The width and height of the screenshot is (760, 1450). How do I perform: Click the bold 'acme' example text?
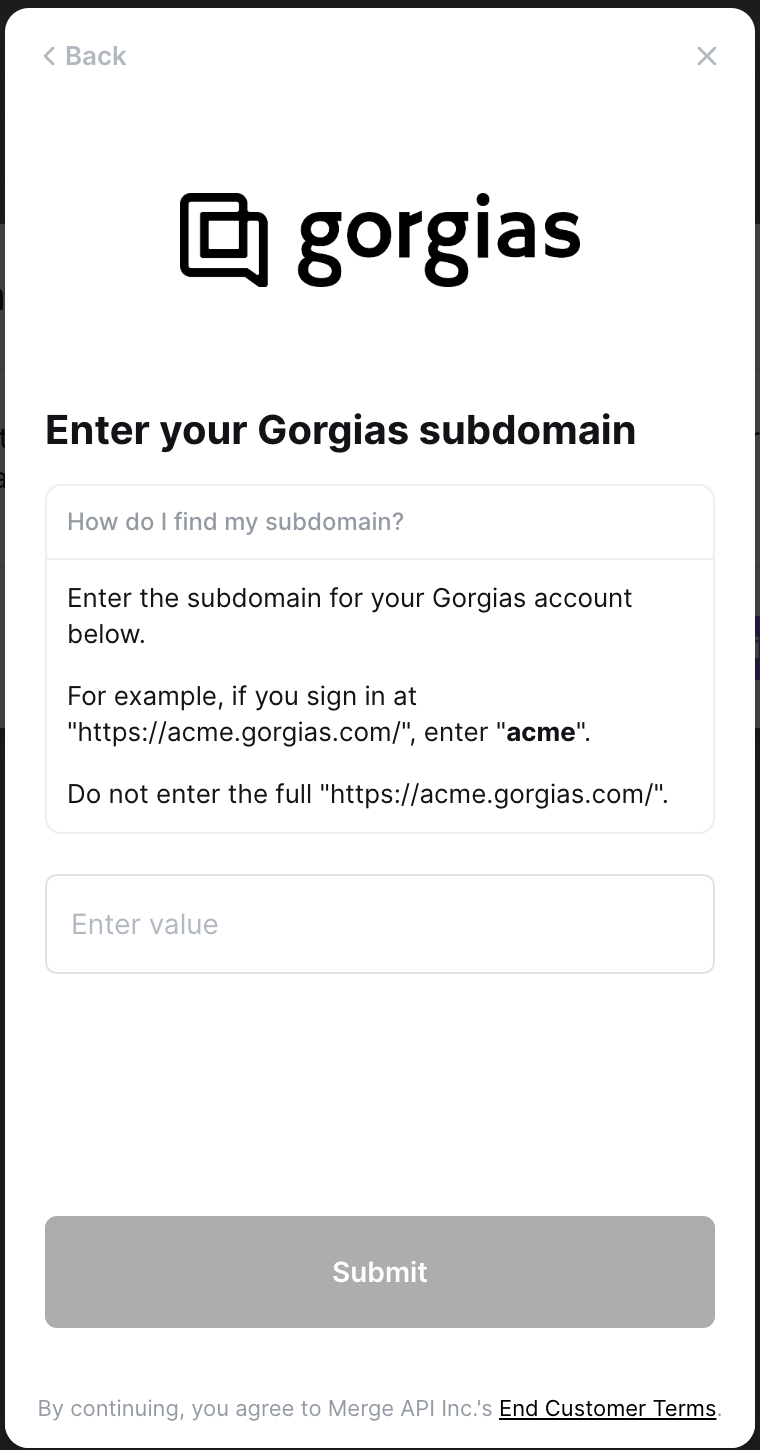pos(541,732)
